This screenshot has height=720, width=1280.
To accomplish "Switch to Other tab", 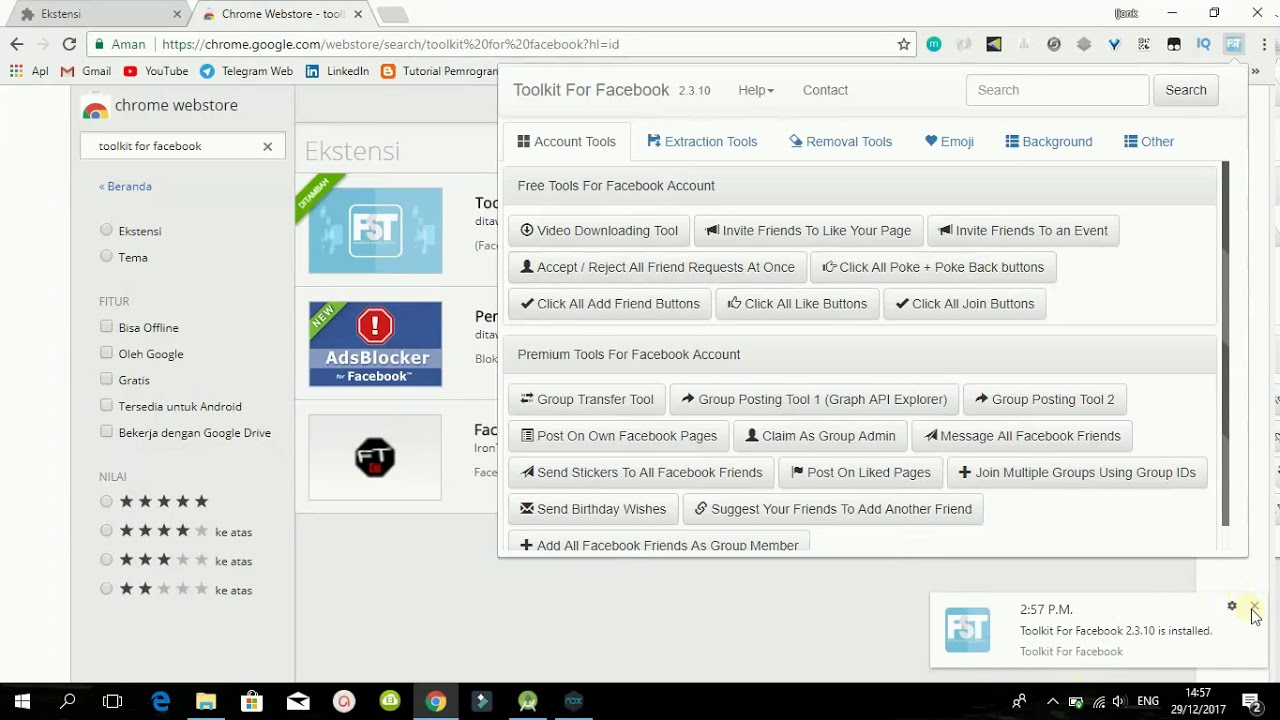I will [1148, 142].
